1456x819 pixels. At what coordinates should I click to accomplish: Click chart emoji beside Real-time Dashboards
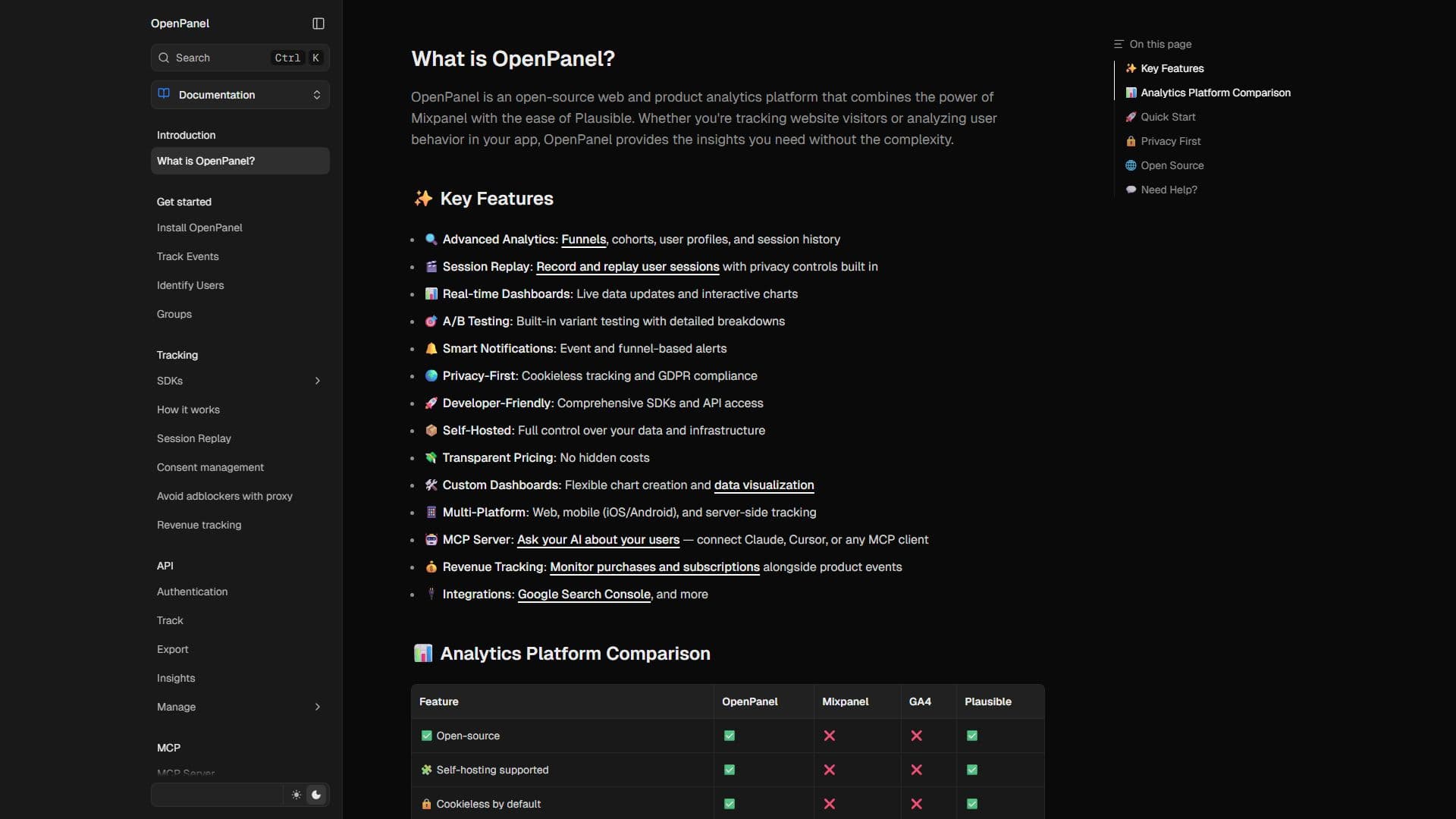[431, 293]
